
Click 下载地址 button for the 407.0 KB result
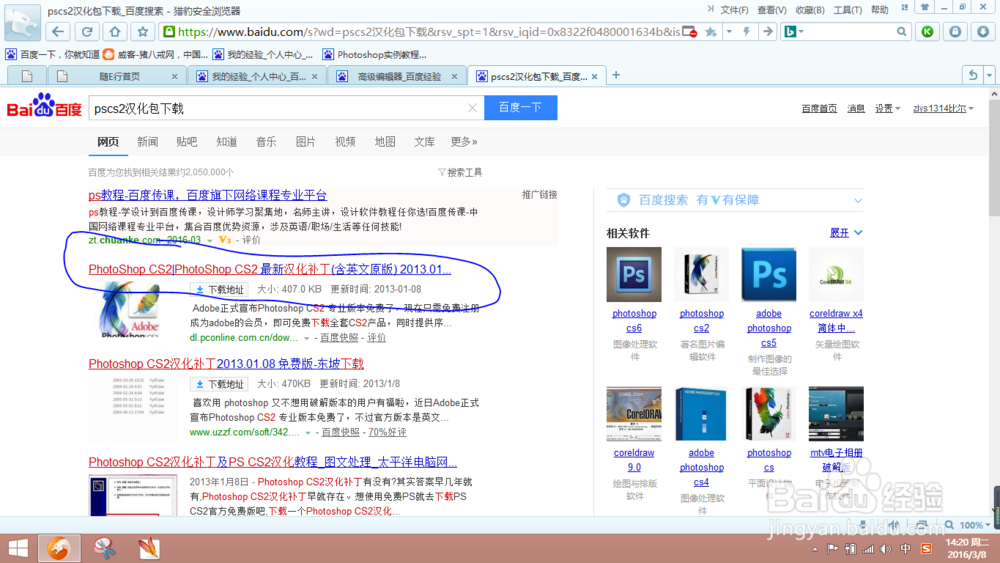219,289
